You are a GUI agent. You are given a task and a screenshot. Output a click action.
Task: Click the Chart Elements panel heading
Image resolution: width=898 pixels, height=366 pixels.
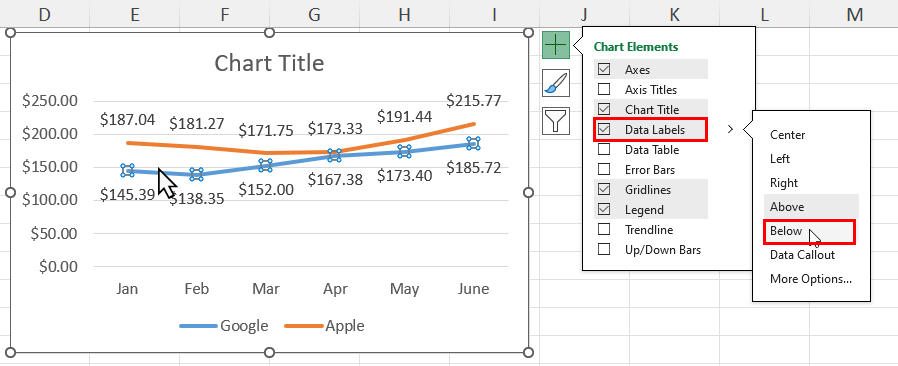point(636,47)
